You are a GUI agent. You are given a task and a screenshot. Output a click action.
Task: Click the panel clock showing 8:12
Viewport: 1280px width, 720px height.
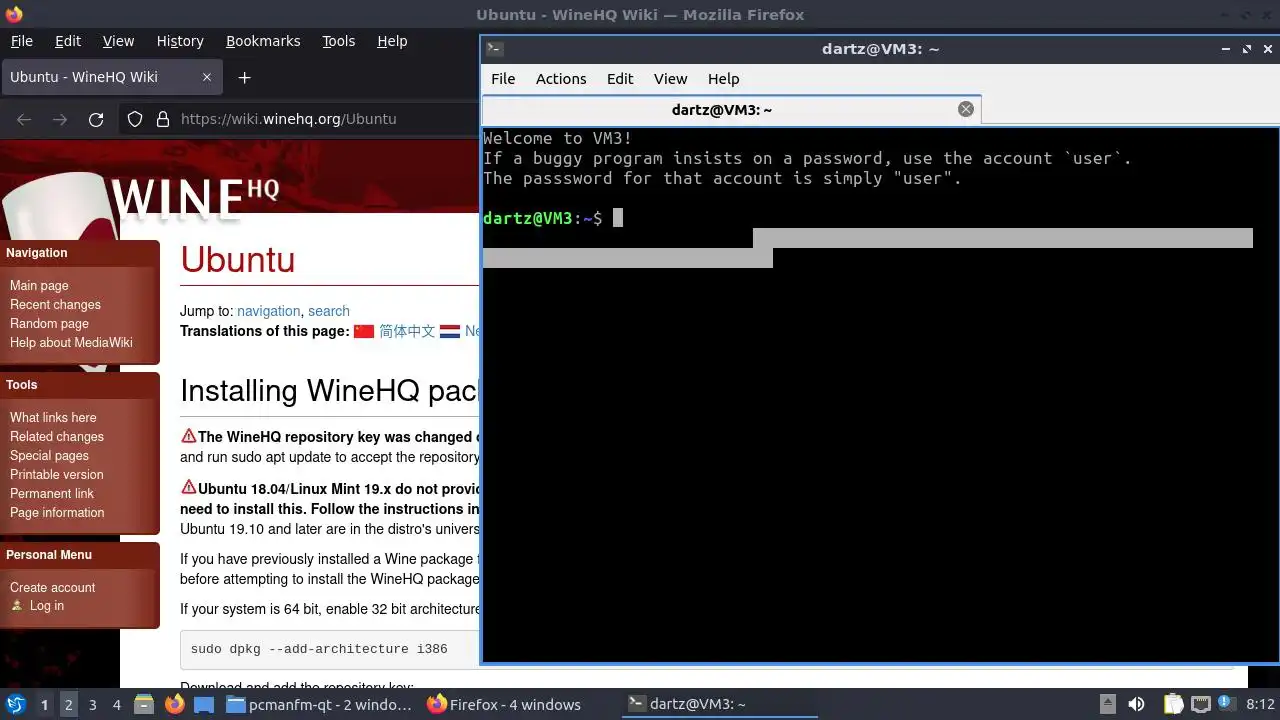tap(1260, 704)
